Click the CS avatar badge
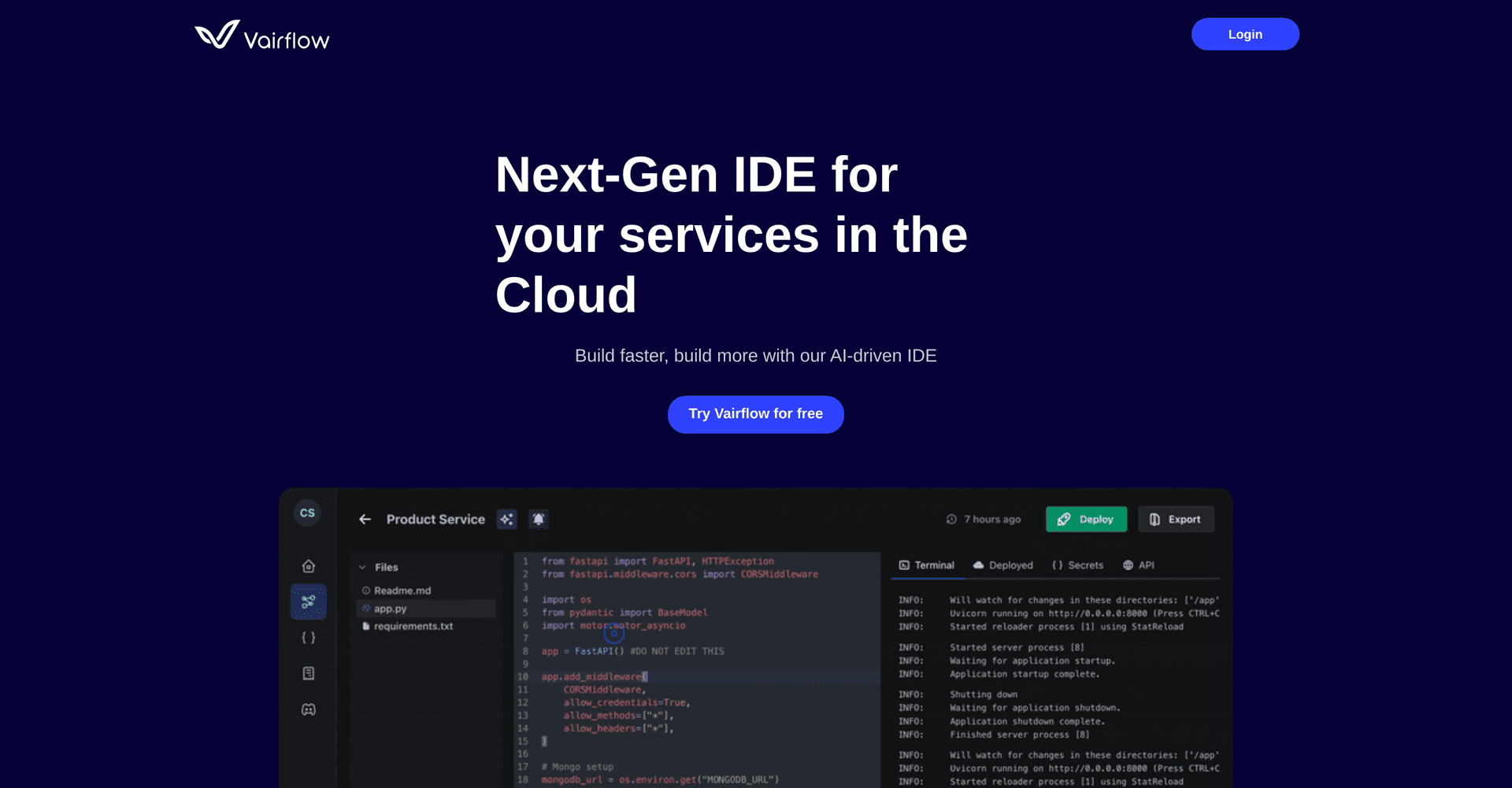 click(307, 512)
